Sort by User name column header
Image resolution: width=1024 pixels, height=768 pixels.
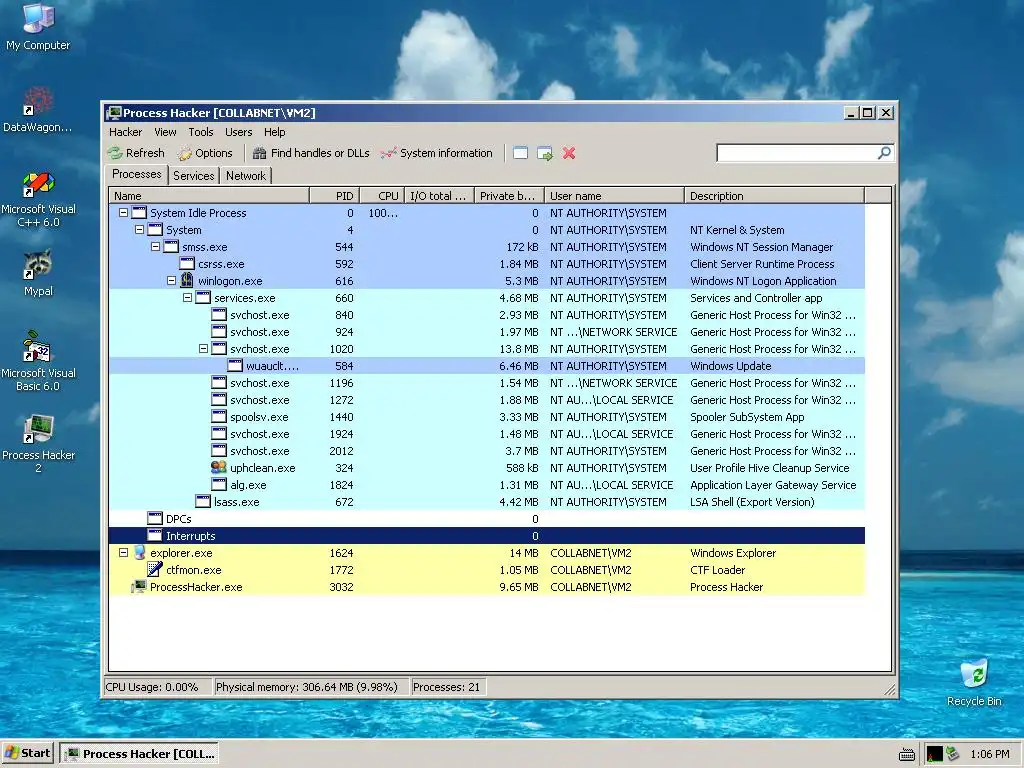(x=615, y=195)
